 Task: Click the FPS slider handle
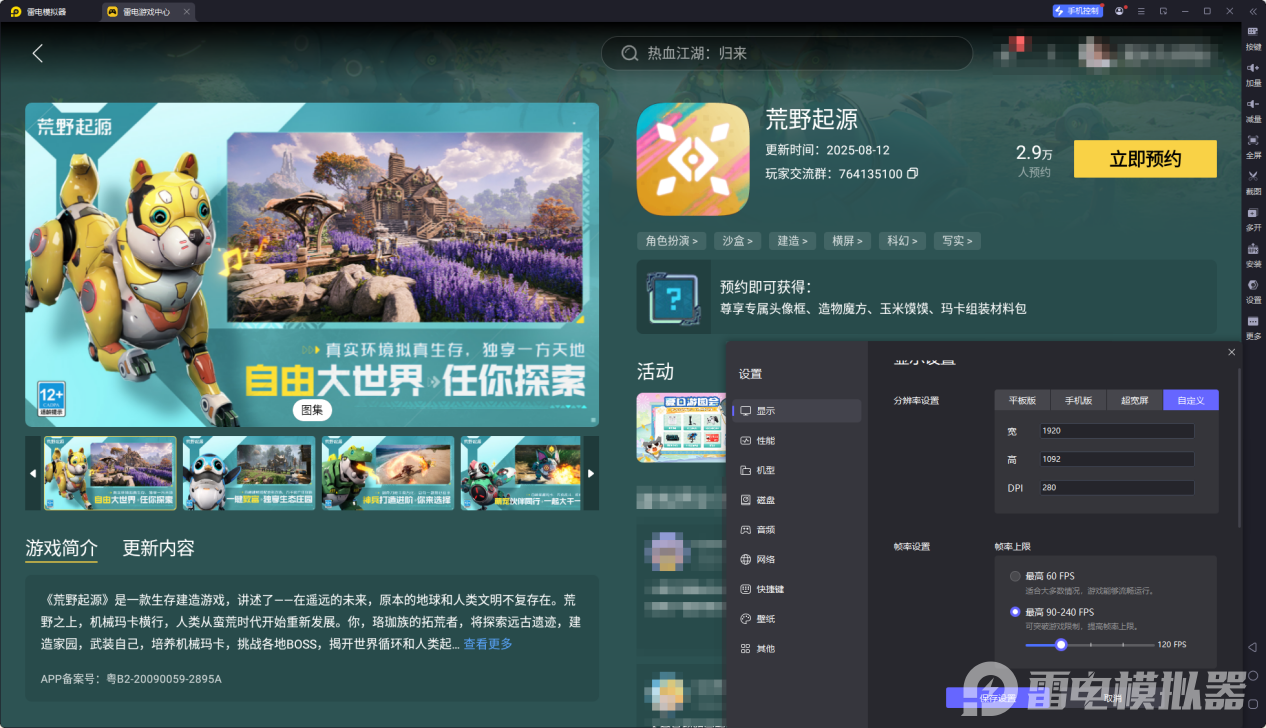point(1061,645)
